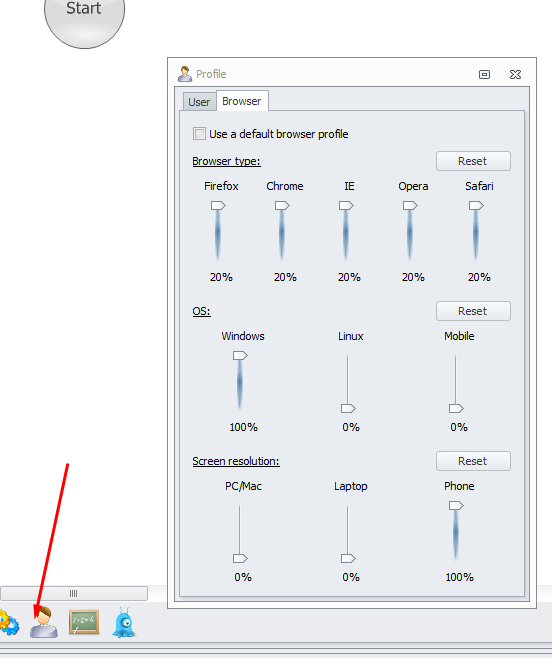The height and width of the screenshot is (658, 552).
Task: Click the Phone resolution slider handle
Action: [x=456, y=506]
